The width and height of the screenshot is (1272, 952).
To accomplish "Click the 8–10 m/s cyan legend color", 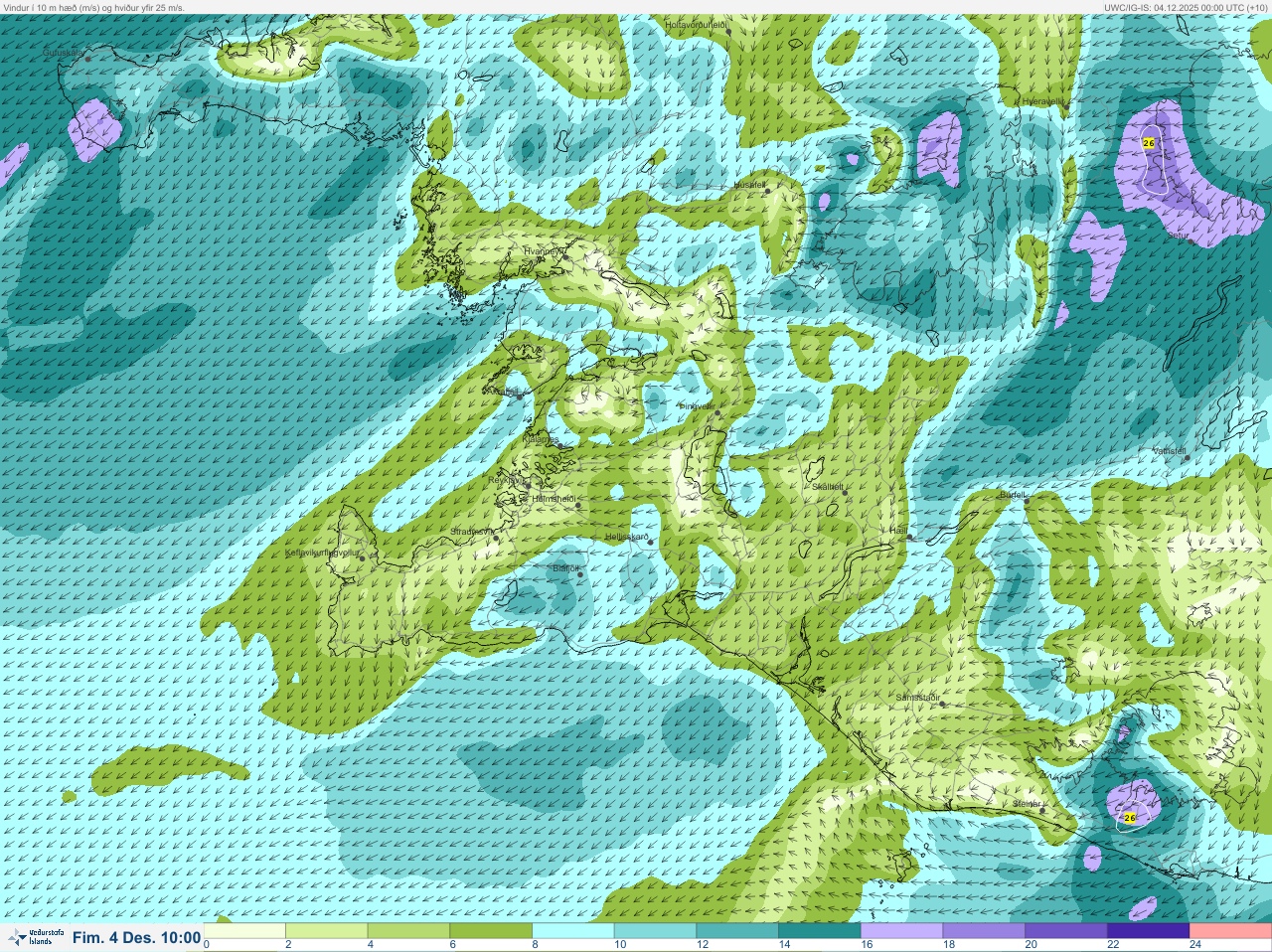I will 574,931.
